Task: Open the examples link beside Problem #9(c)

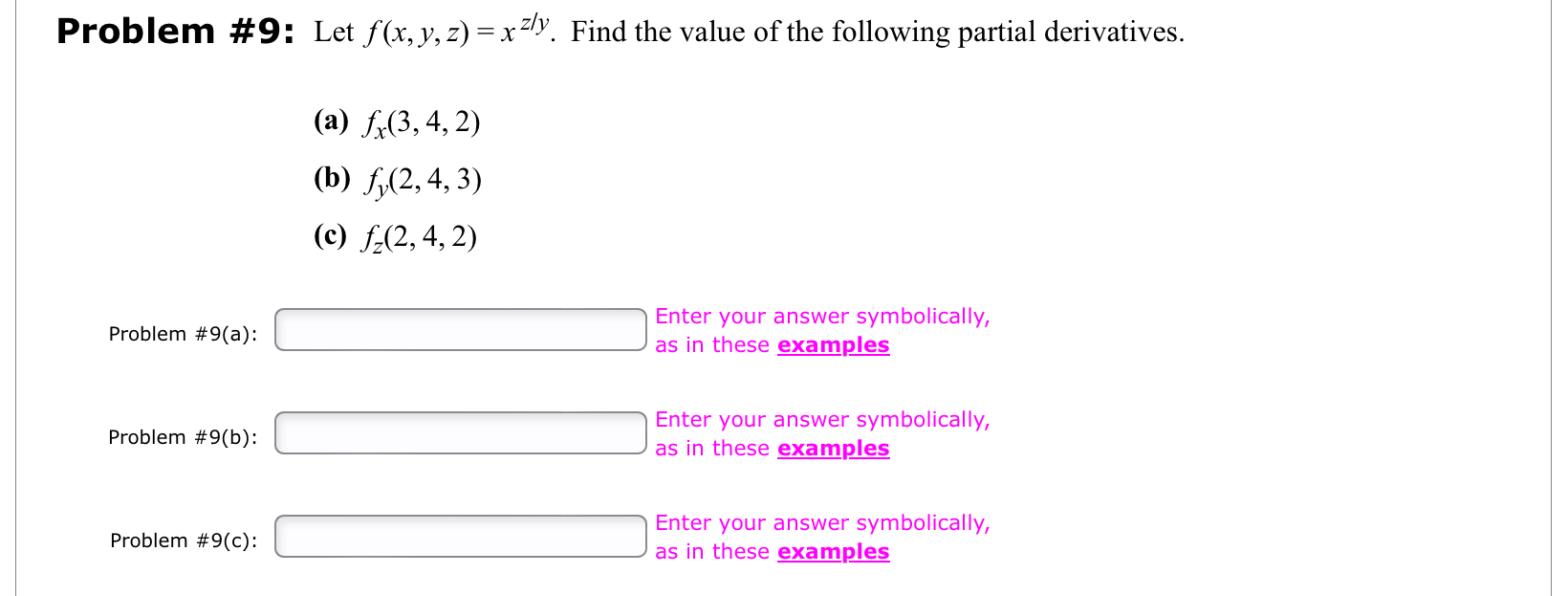Action: point(833,552)
